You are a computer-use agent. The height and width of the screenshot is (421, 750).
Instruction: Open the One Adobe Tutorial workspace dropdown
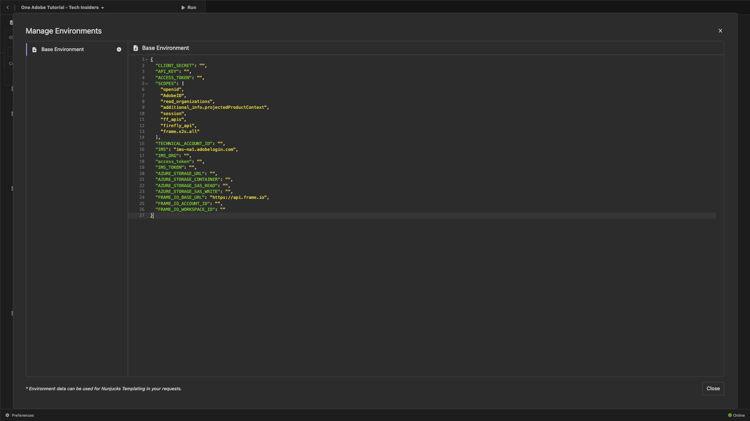tap(62, 7)
